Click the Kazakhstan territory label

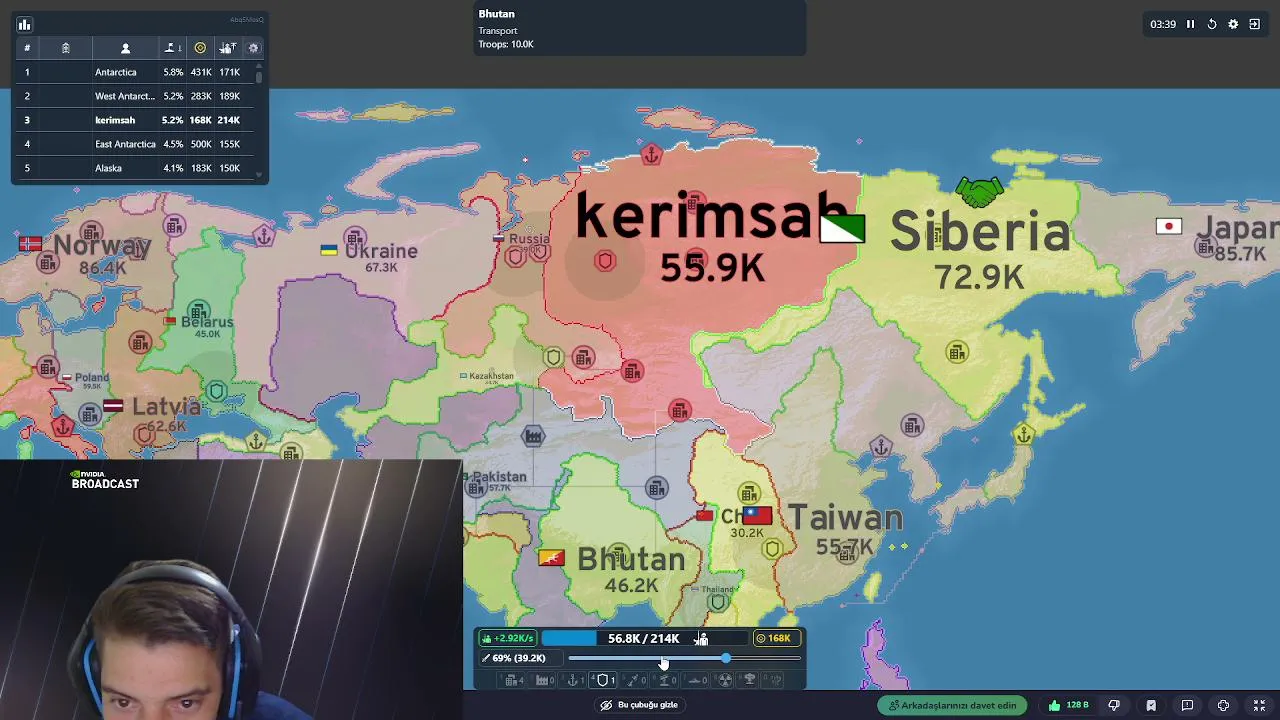[491, 376]
